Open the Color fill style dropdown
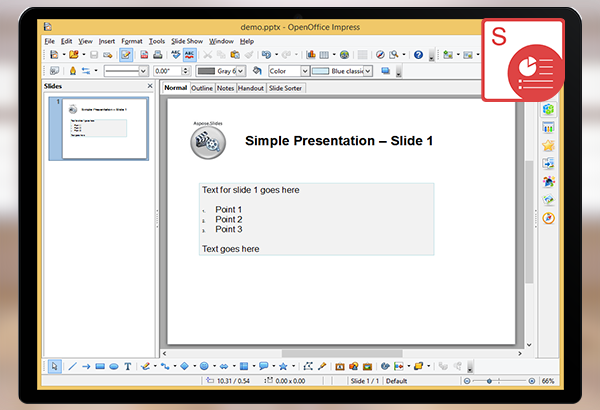This screenshot has width=600, height=410. click(303, 71)
